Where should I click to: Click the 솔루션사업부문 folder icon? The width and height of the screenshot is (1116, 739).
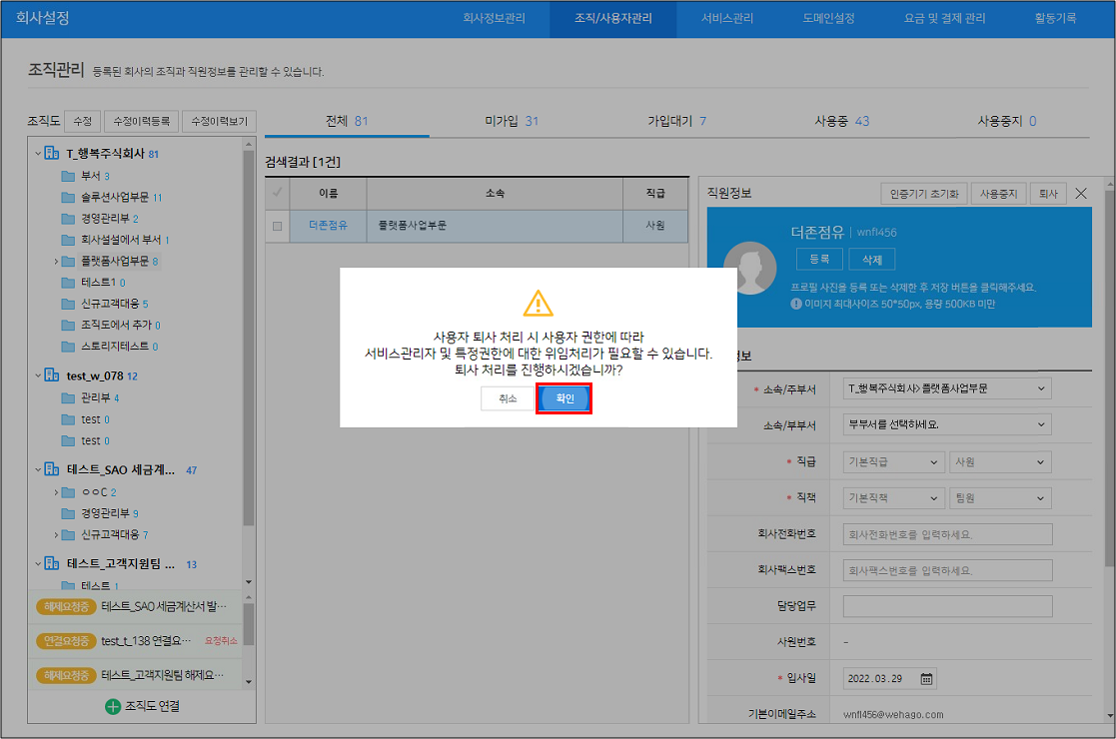tap(68, 198)
